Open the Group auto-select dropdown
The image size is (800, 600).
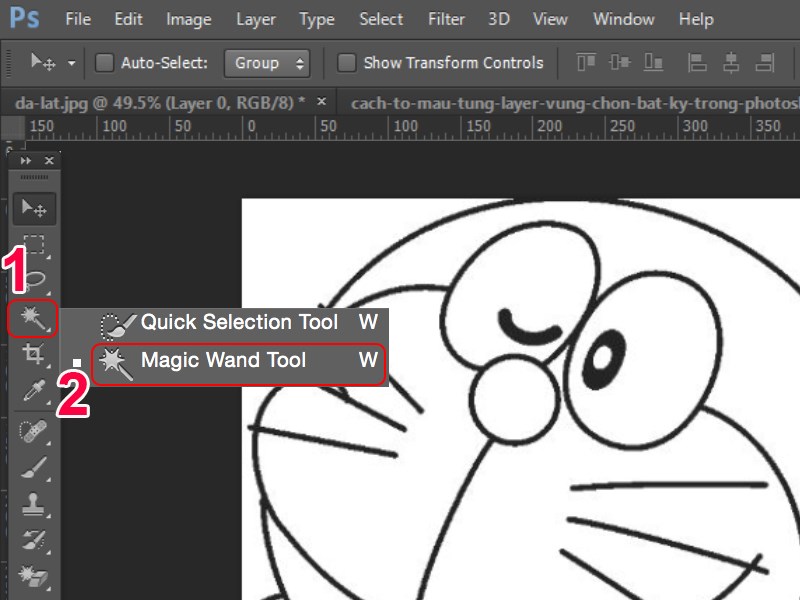(x=267, y=63)
